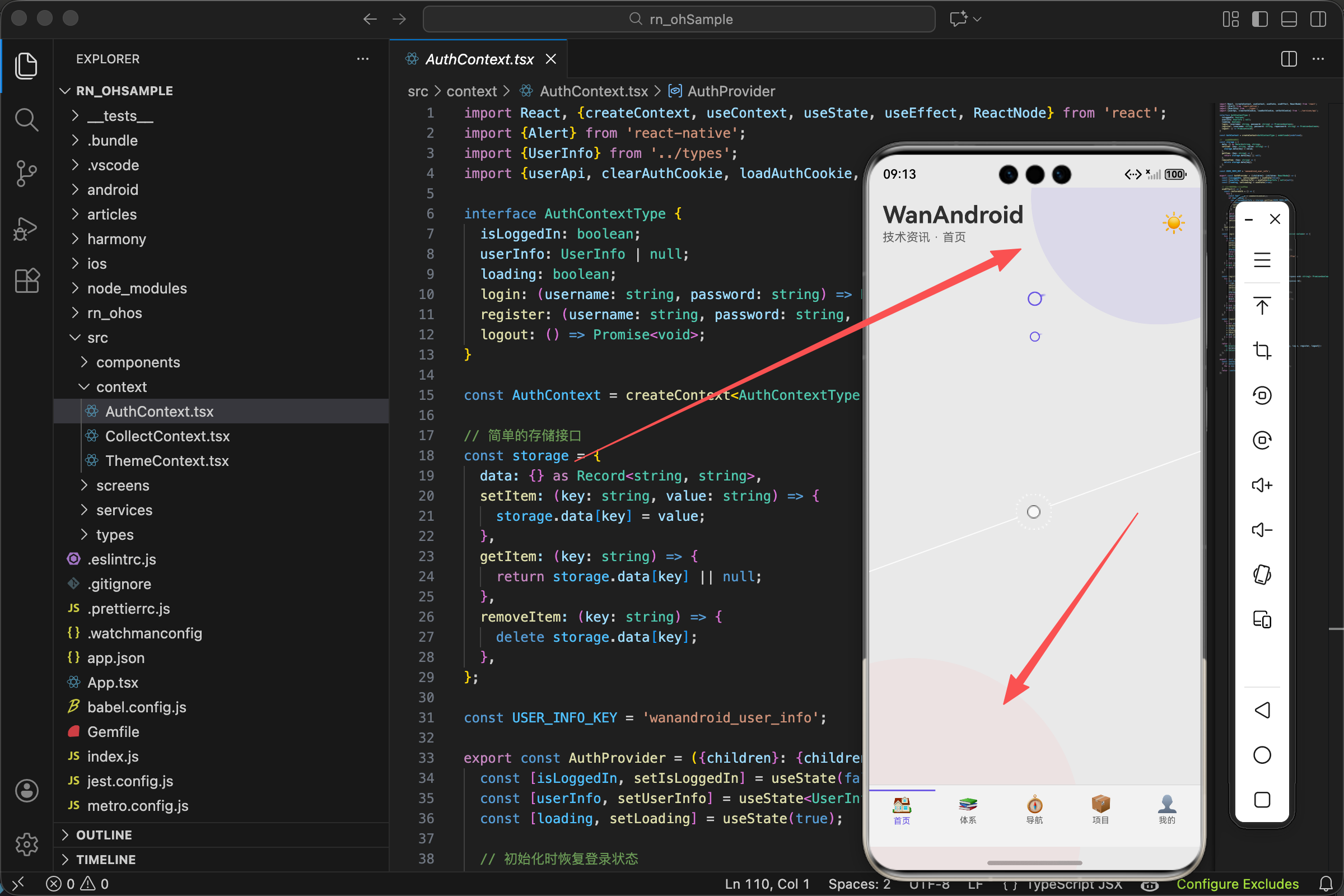Switch to the 我的 tab in app

point(1167,811)
